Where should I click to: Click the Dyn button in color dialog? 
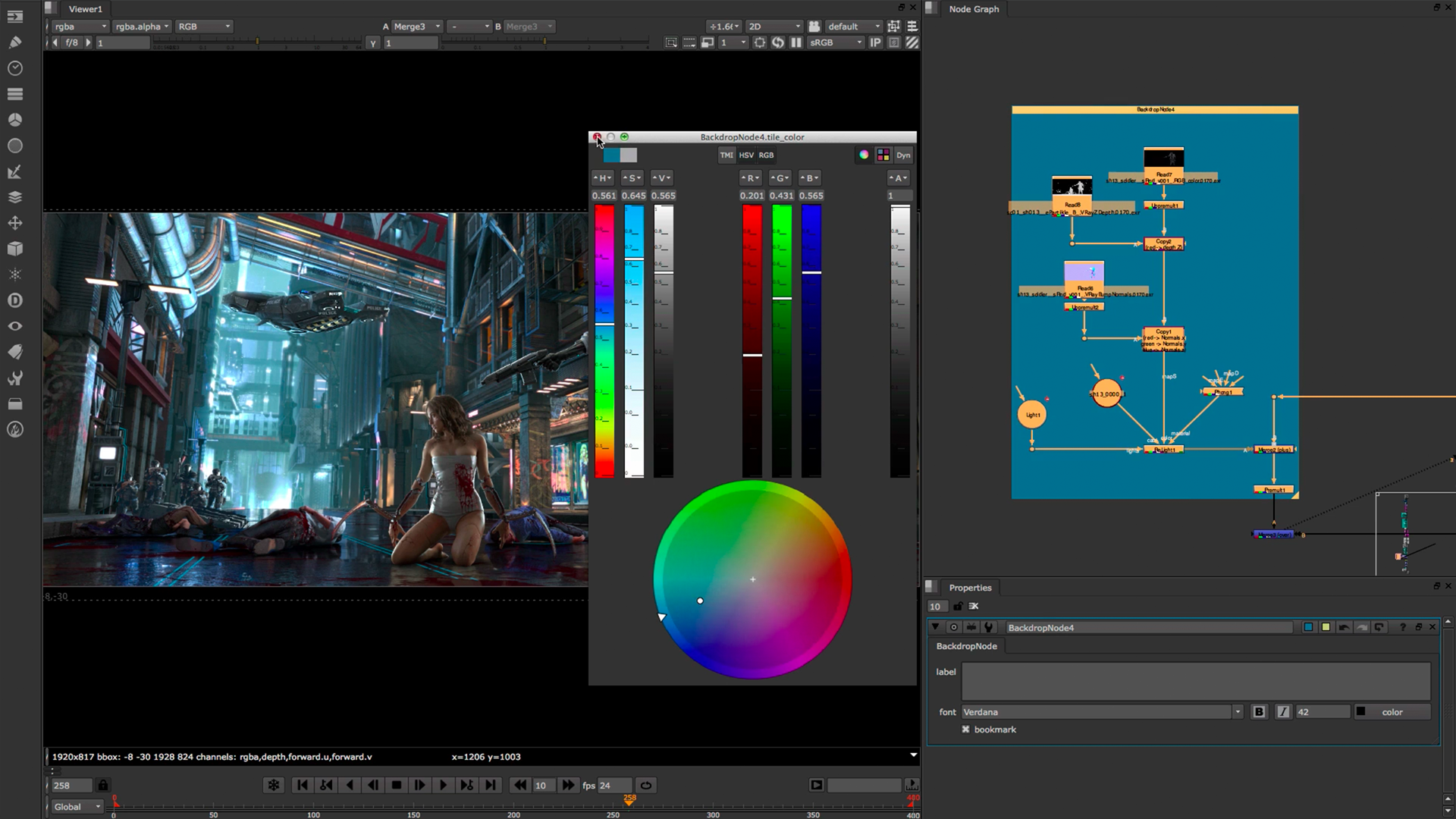coord(902,155)
